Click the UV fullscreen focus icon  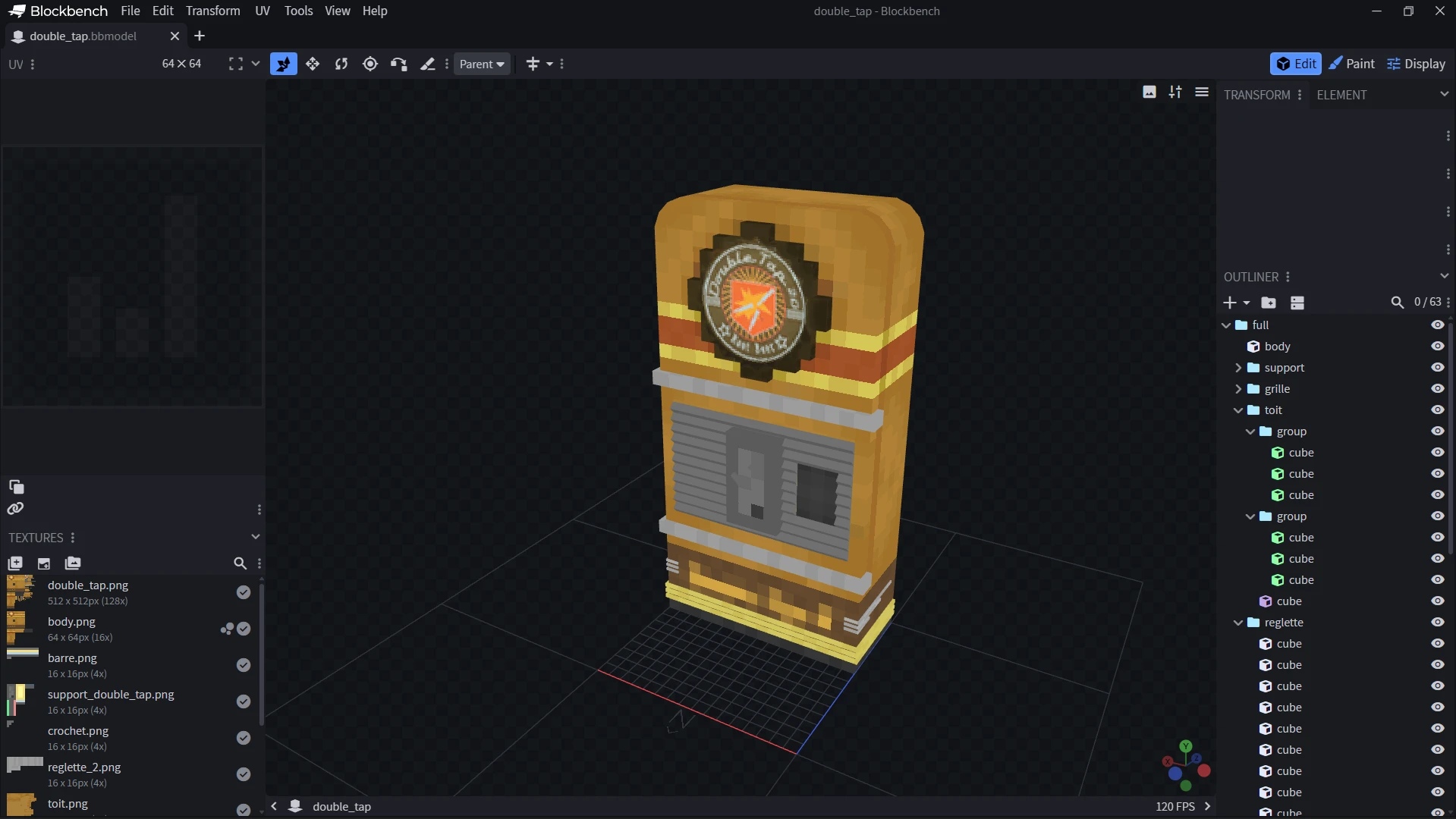point(236,64)
